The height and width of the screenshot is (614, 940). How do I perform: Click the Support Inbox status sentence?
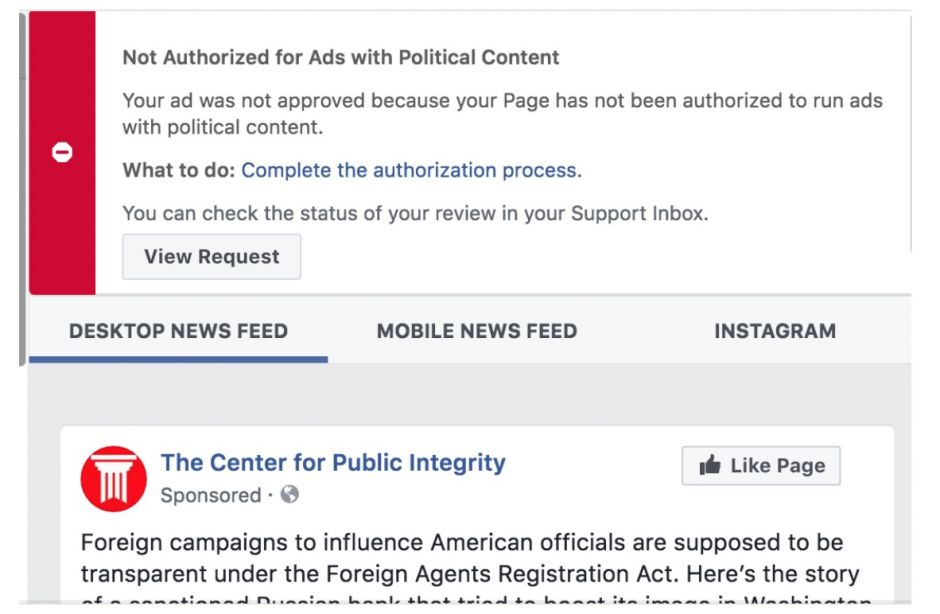[415, 213]
